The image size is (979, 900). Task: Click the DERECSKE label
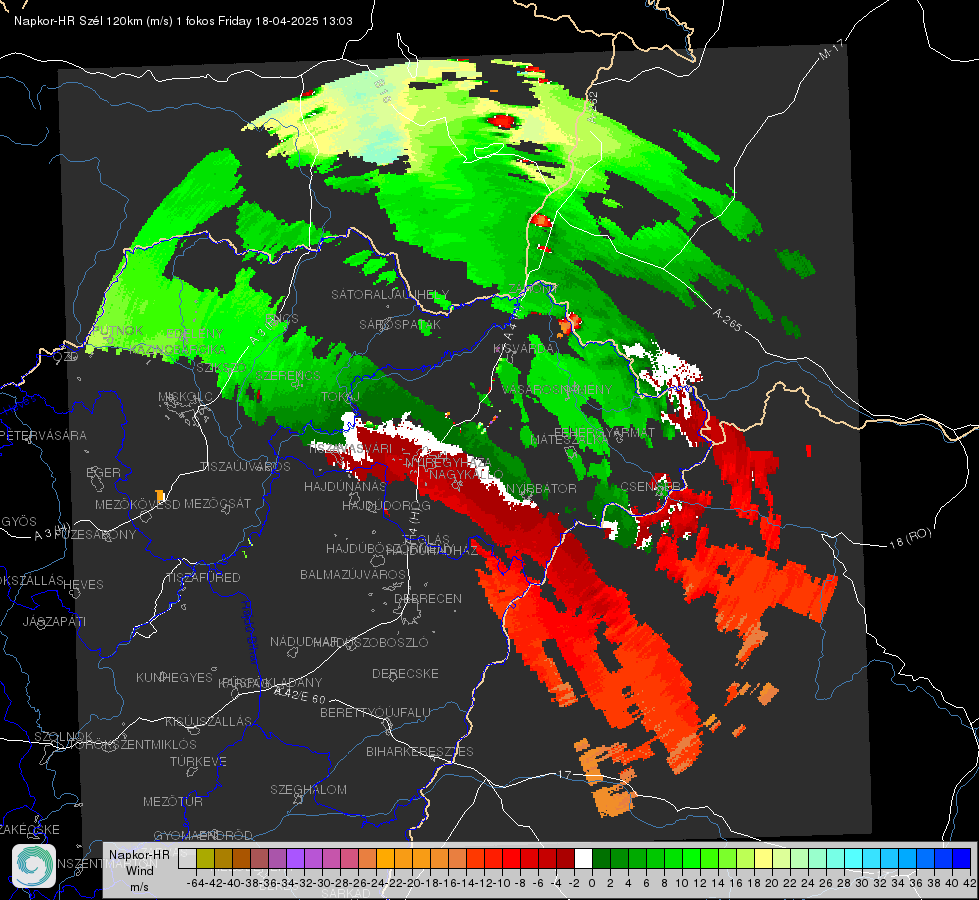(405, 674)
